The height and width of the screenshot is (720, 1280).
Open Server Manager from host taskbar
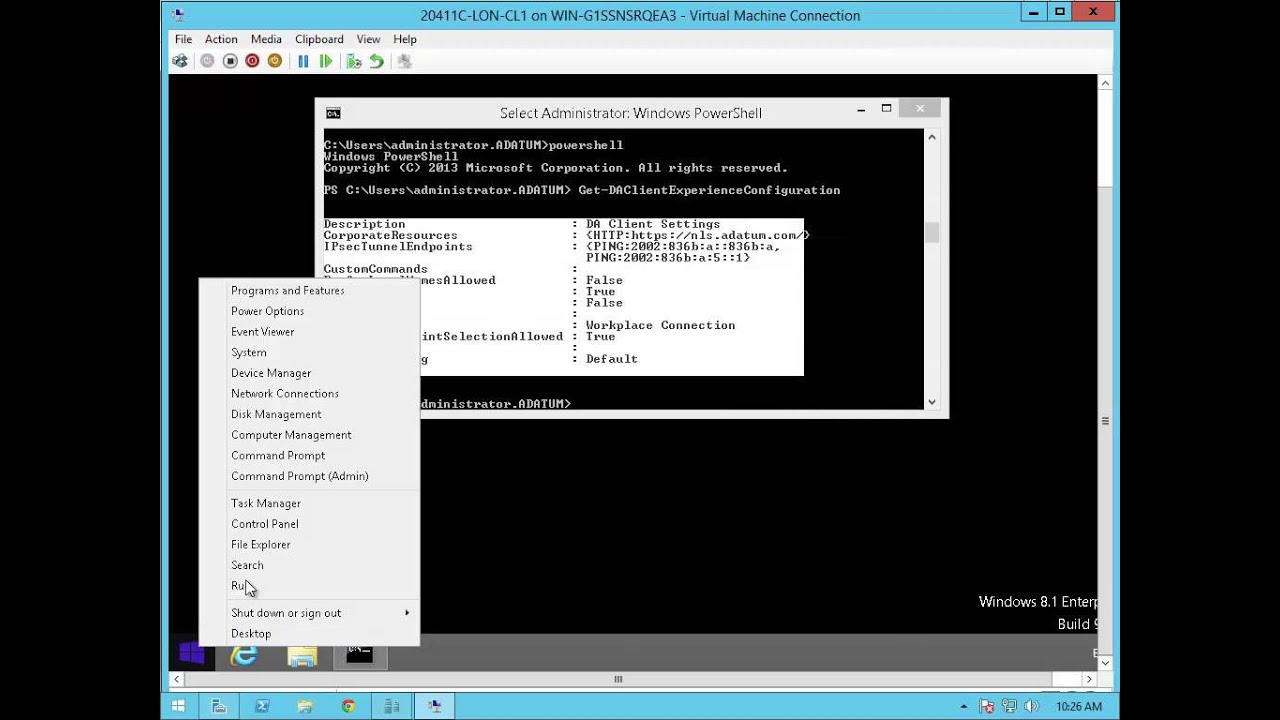coord(219,706)
